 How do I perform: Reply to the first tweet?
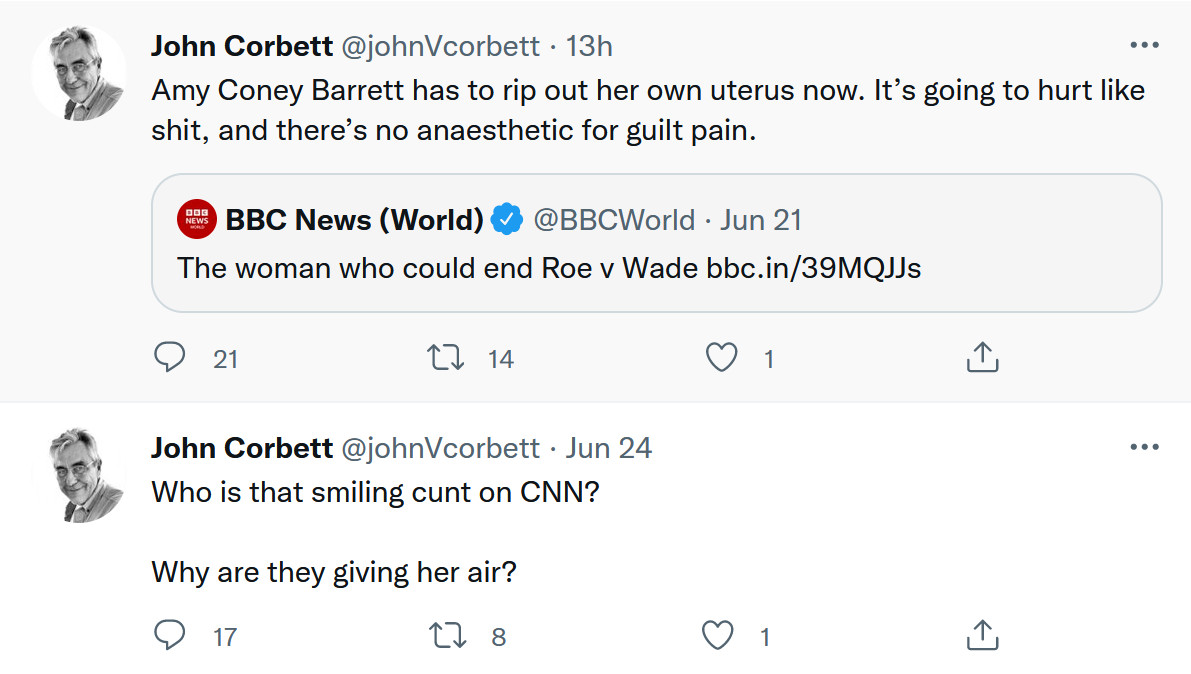[x=170, y=357]
